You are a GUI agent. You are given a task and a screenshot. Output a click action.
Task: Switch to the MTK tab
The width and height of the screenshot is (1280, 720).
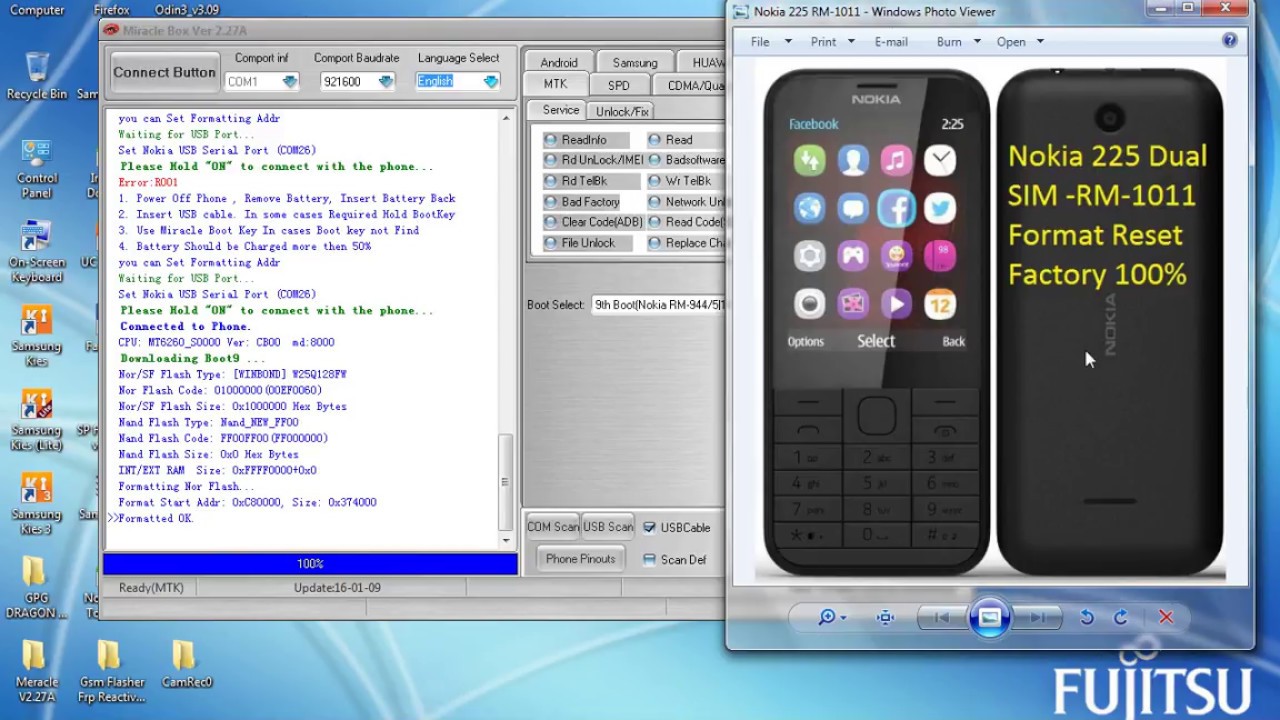coord(555,85)
